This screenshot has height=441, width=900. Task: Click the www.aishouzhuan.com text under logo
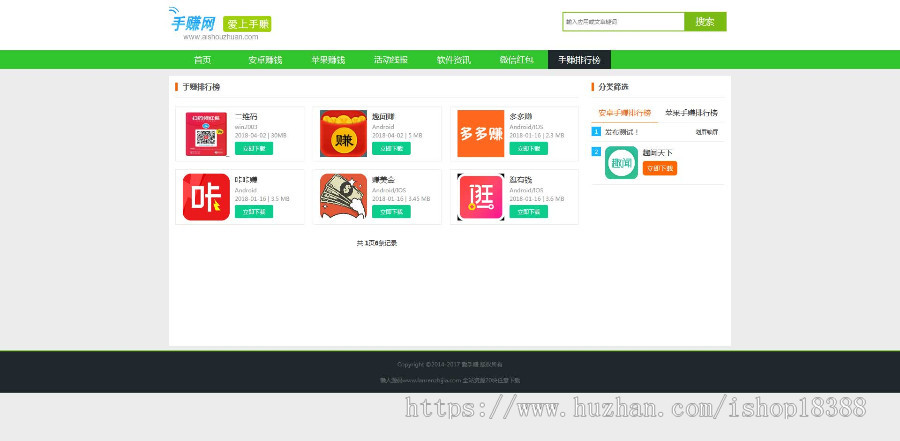(220, 37)
